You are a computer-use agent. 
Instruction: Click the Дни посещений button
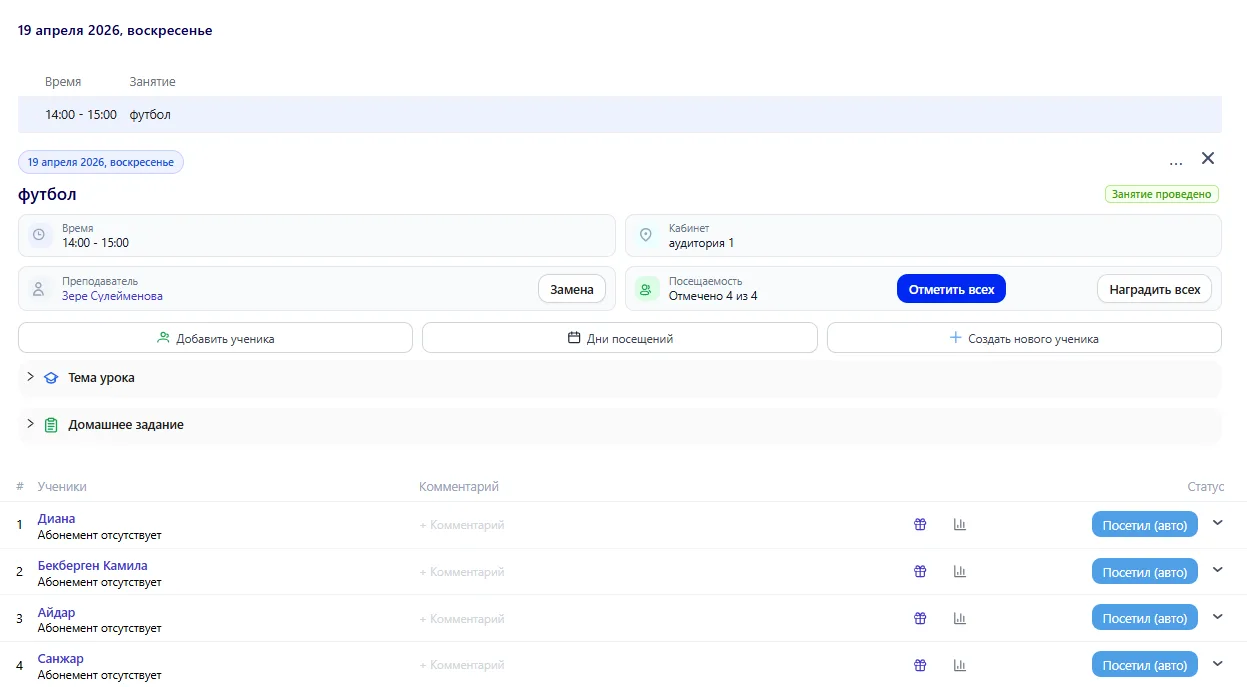tap(619, 338)
